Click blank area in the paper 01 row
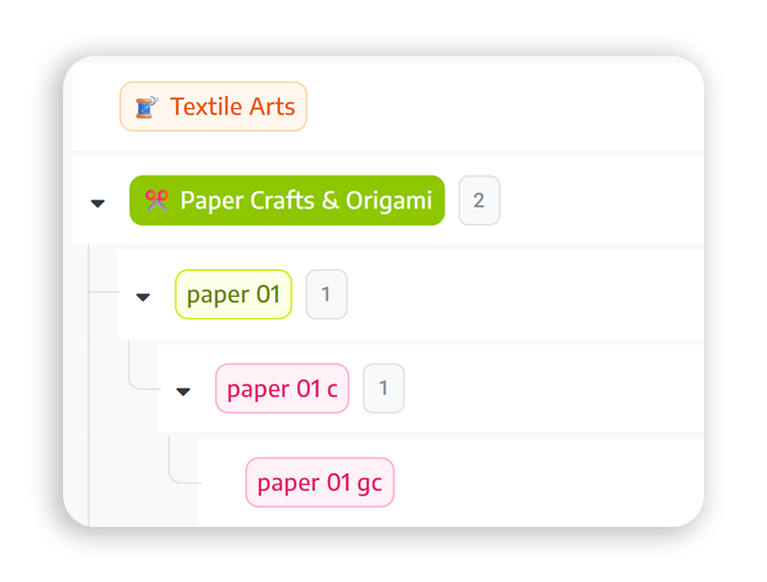This screenshot has width=767, height=582. [520, 295]
